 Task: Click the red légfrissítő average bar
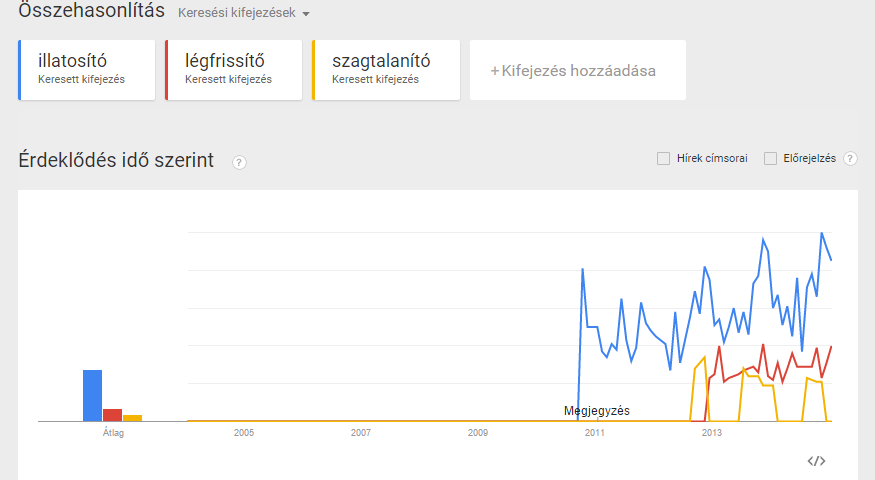(x=113, y=415)
